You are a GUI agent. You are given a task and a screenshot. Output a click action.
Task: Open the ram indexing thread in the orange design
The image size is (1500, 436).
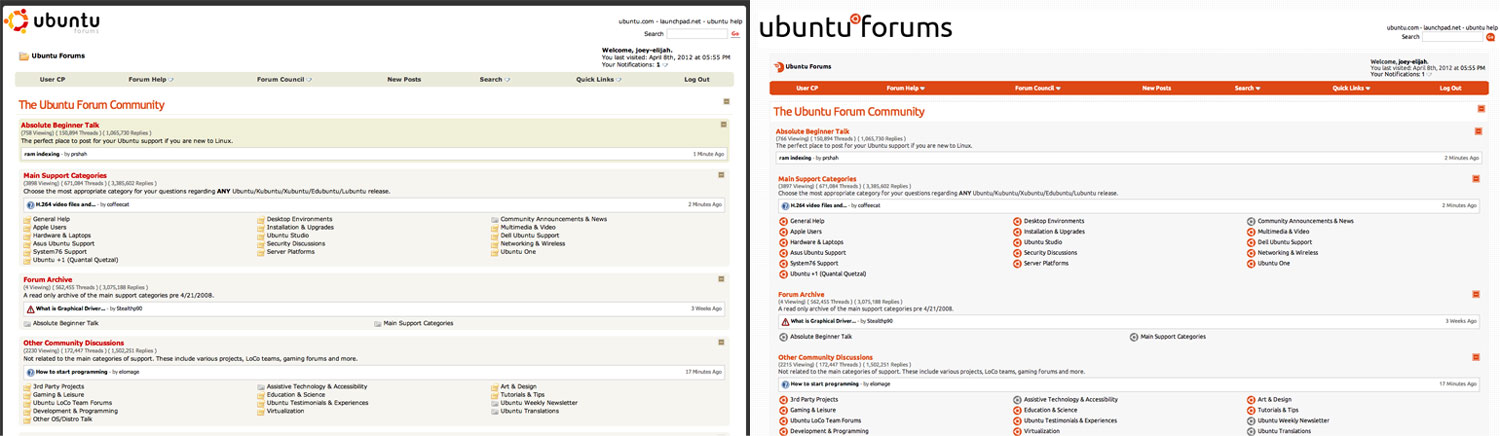click(x=794, y=158)
